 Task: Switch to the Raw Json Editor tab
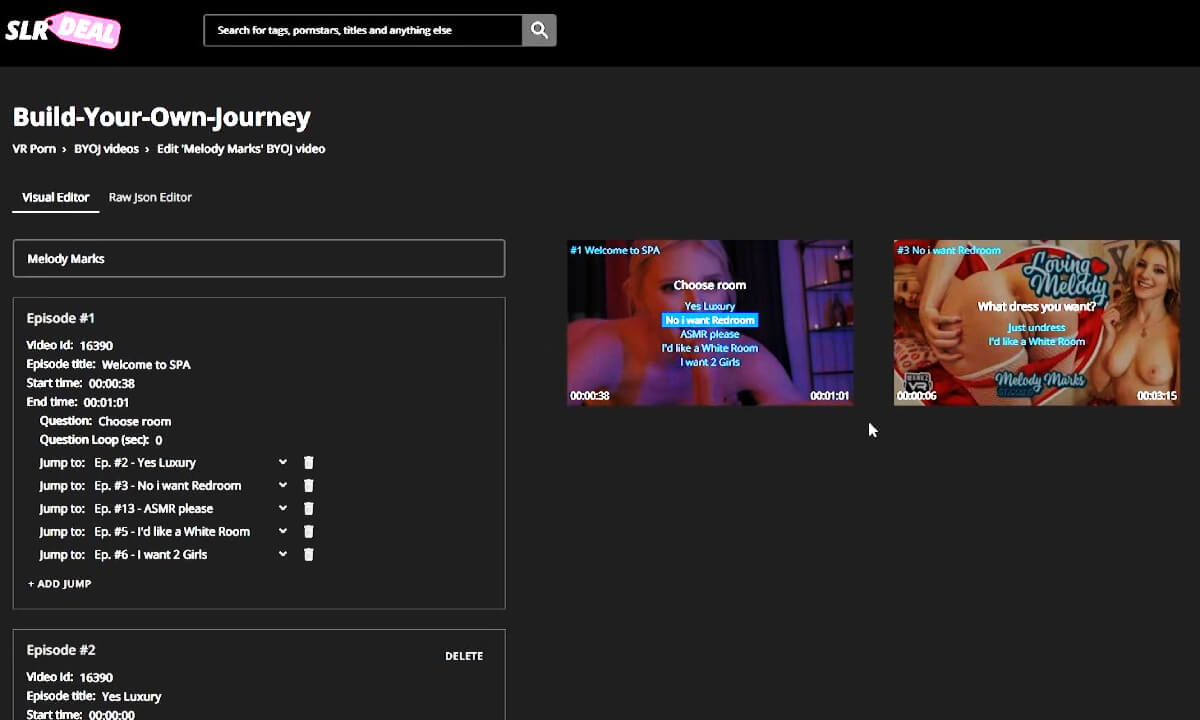[150, 197]
